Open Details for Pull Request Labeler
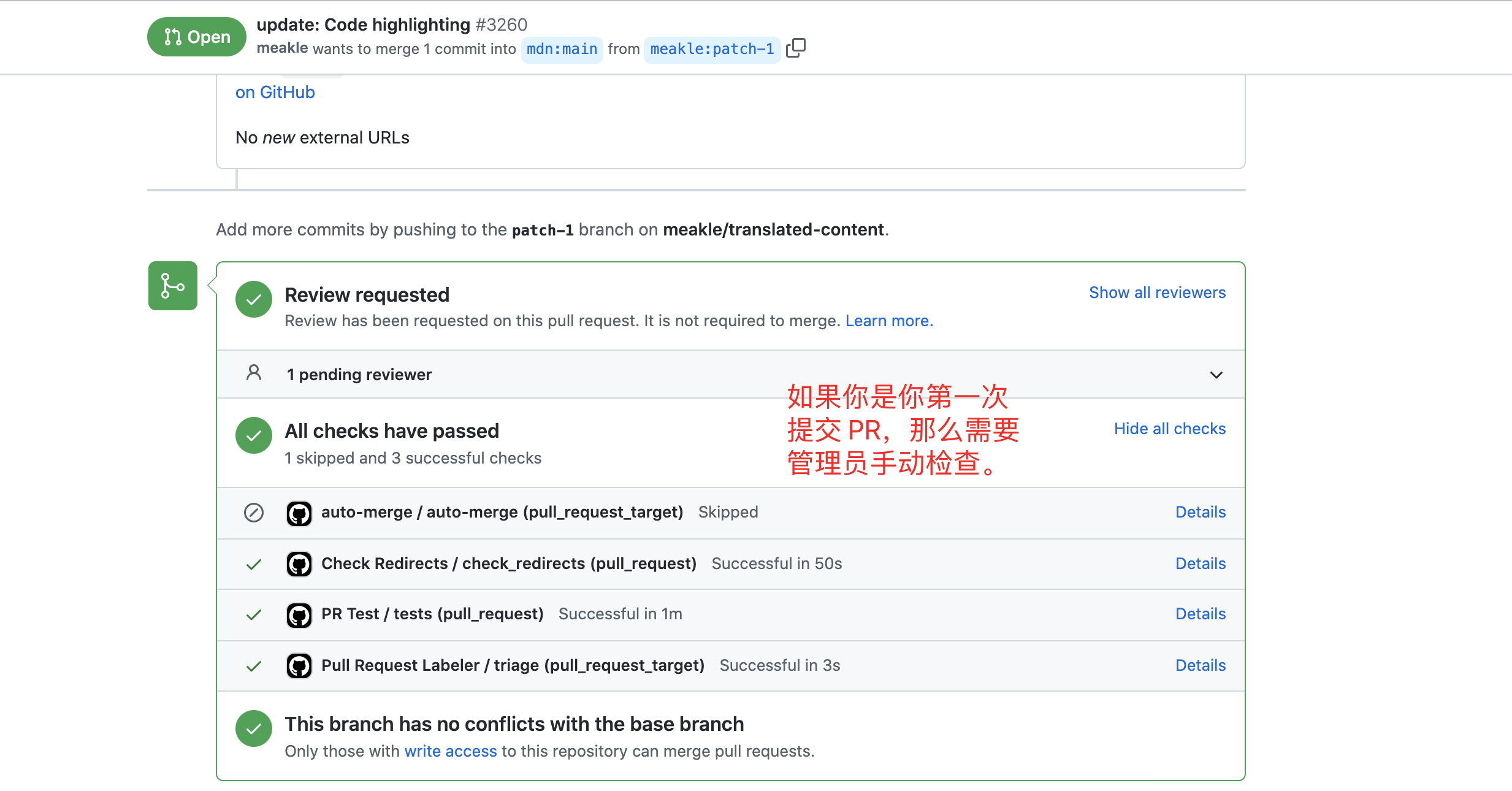This screenshot has height=791, width=1512. [x=1201, y=665]
